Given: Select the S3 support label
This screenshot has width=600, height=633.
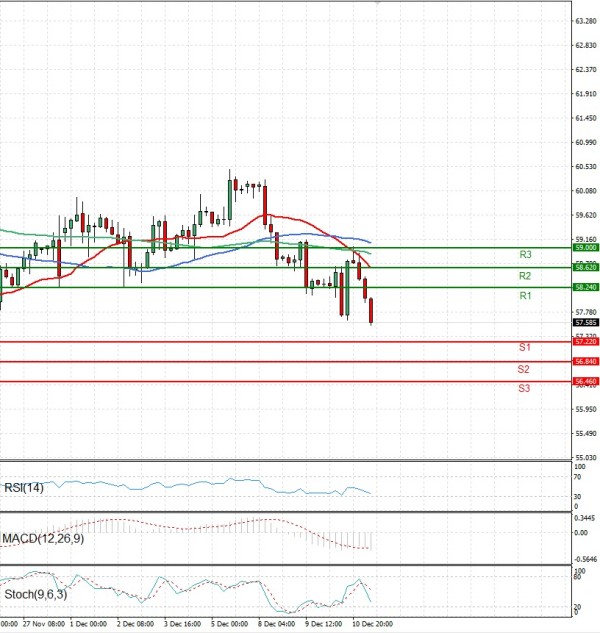Looking at the screenshot, I should click(524, 388).
